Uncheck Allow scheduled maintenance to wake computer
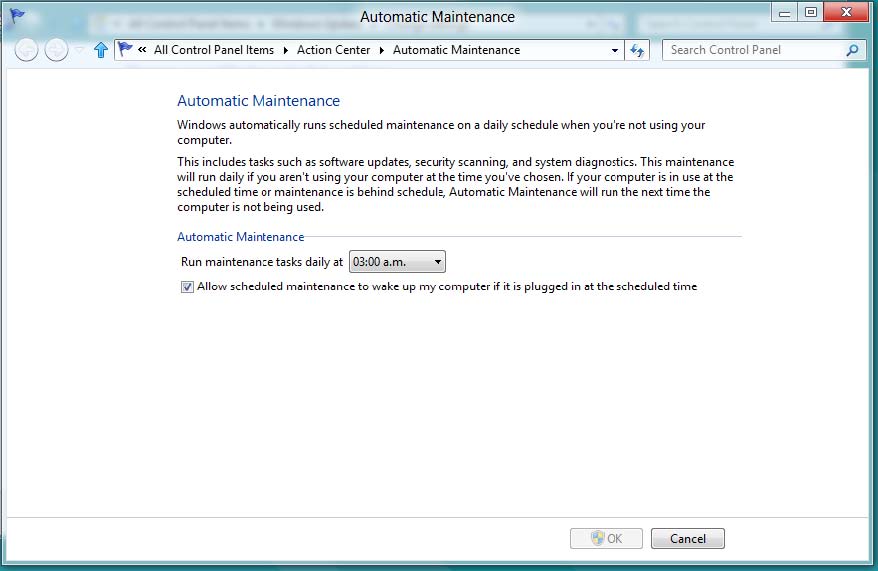The image size is (878, 571). coord(187,287)
